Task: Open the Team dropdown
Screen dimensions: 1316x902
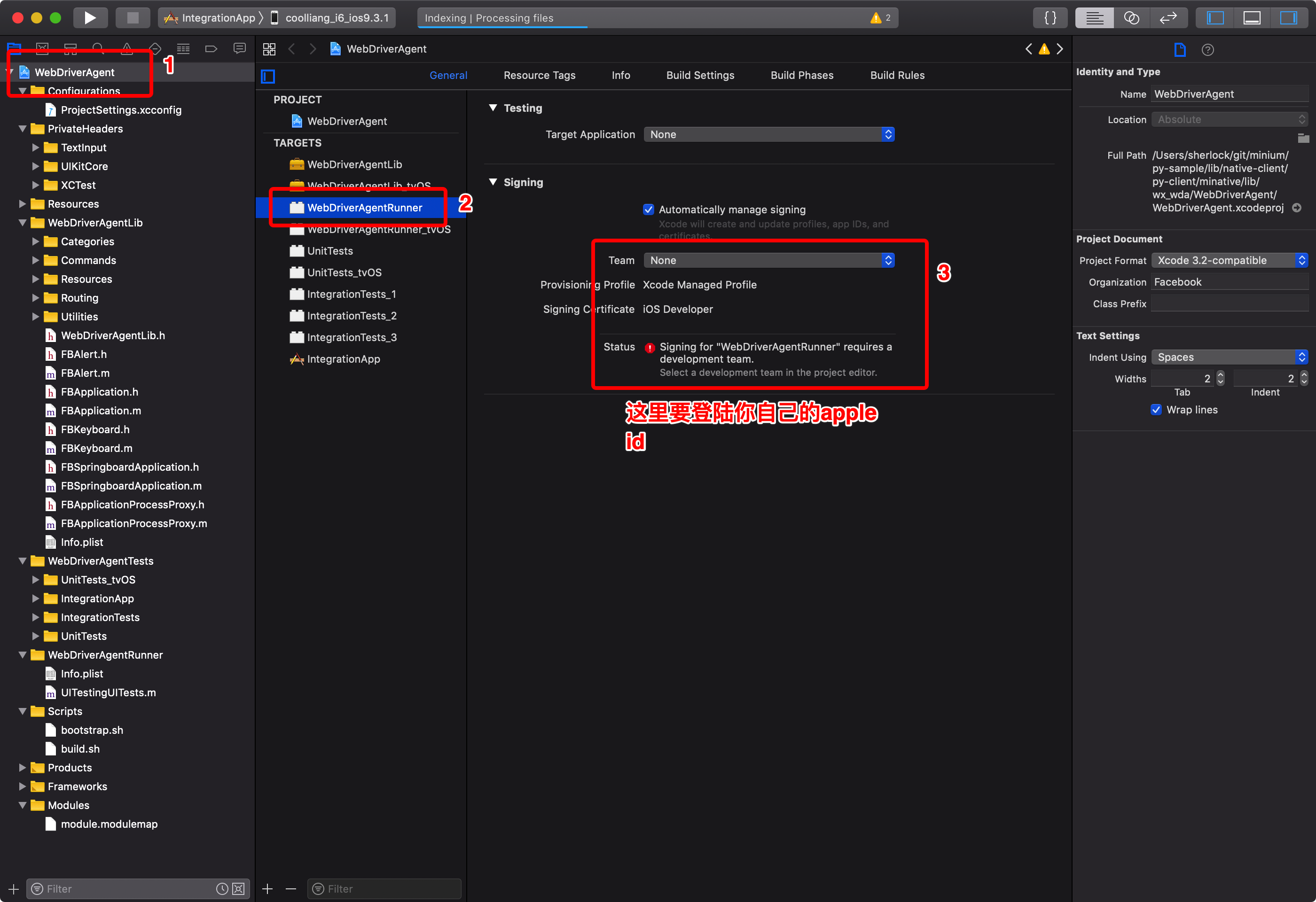Action: pyautogui.click(x=768, y=260)
